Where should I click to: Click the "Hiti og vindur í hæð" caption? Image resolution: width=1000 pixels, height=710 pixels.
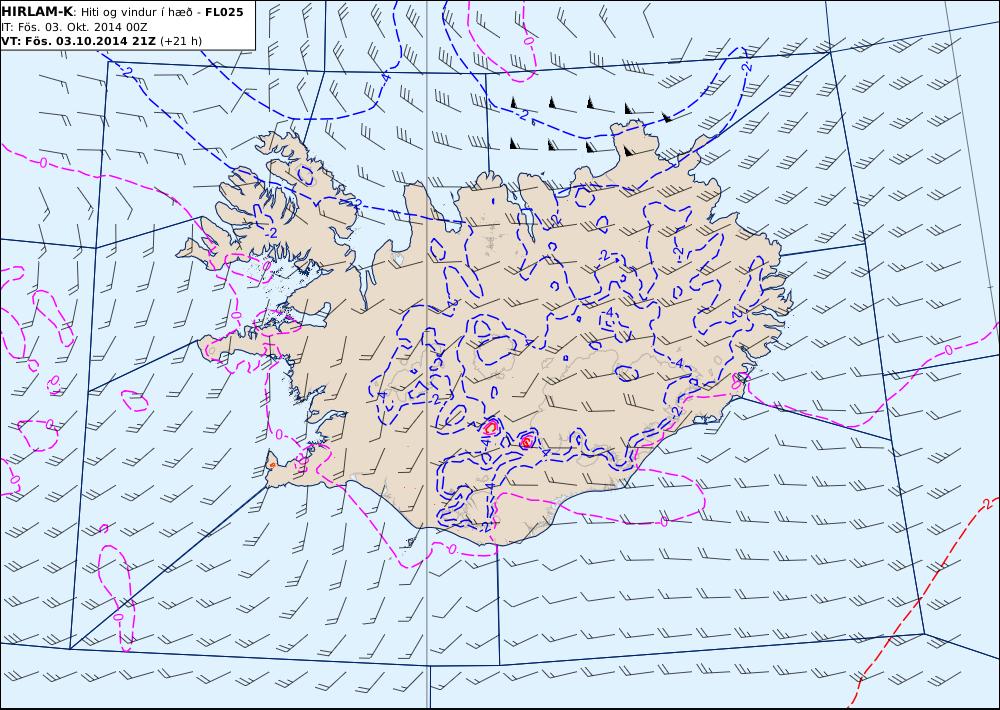(x=137, y=12)
